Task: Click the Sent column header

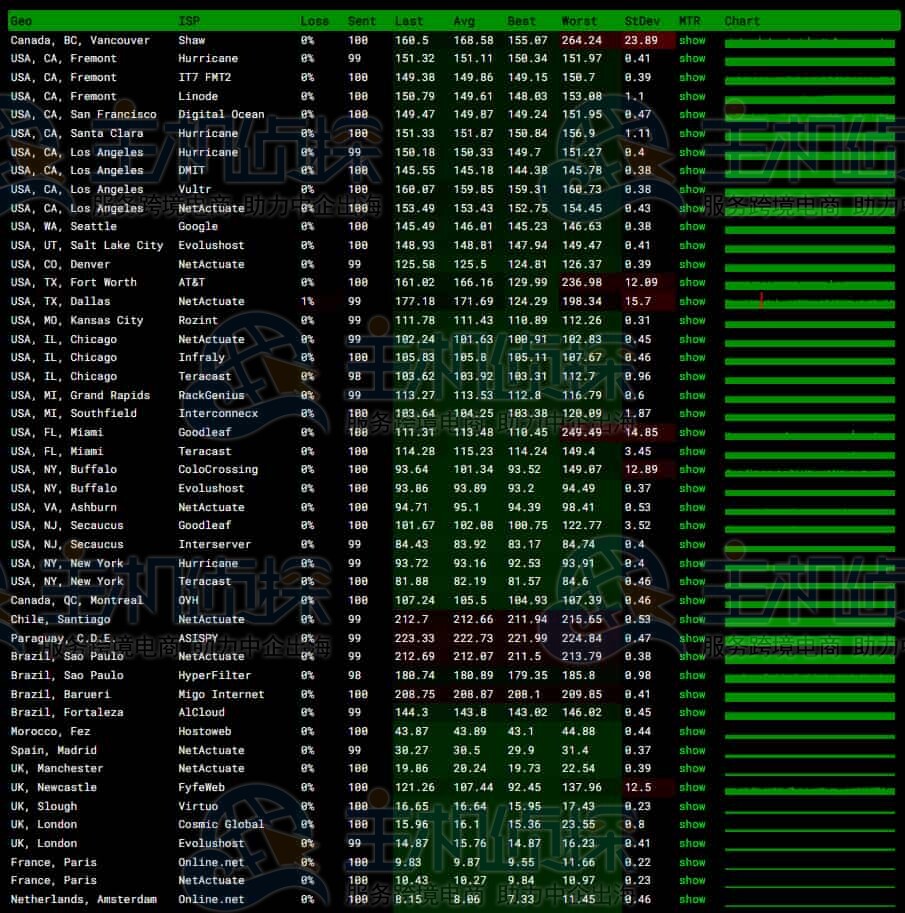Action: (362, 21)
